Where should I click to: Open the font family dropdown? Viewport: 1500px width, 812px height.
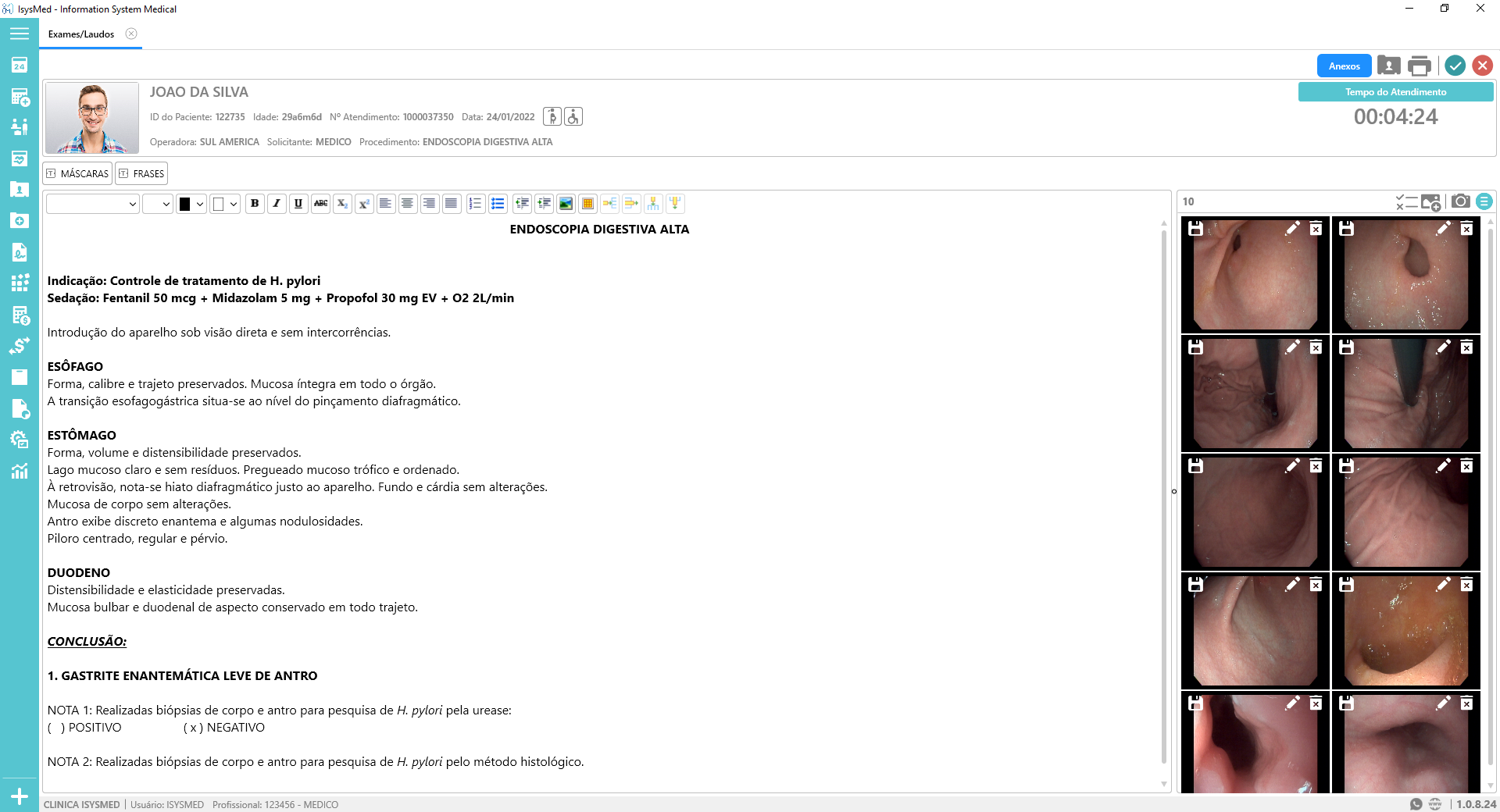click(x=92, y=204)
